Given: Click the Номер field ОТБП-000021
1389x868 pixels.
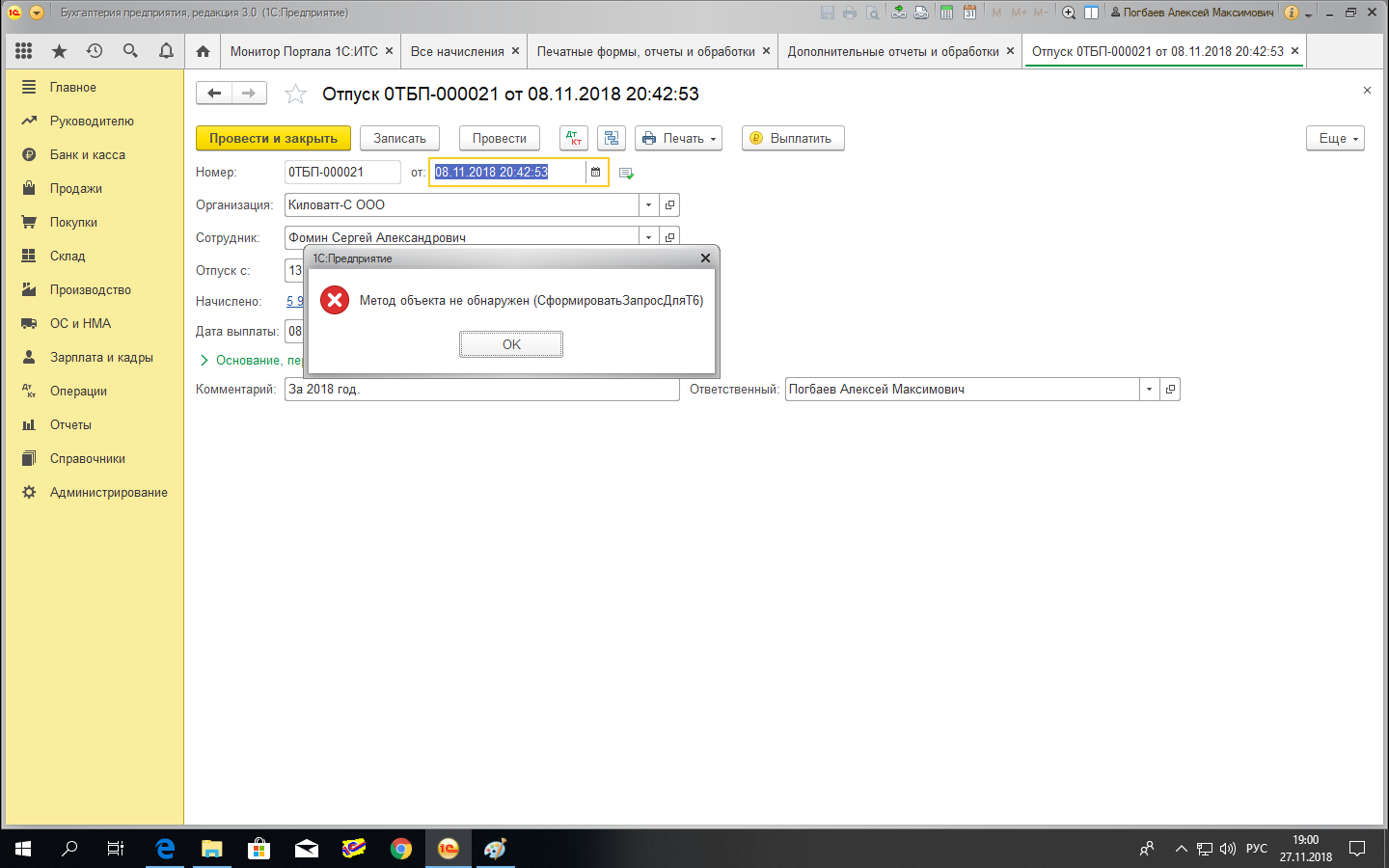Looking at the screenshot, I should click(342, 172).
